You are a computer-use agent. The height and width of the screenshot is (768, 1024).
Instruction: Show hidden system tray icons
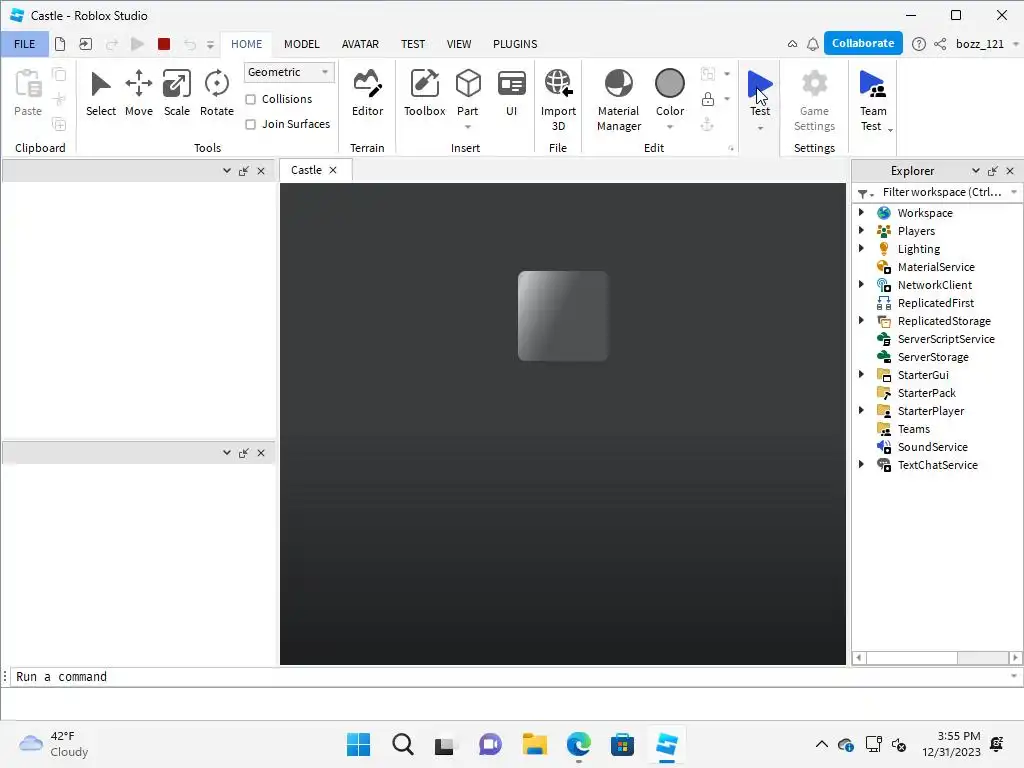tap(822, 744)
